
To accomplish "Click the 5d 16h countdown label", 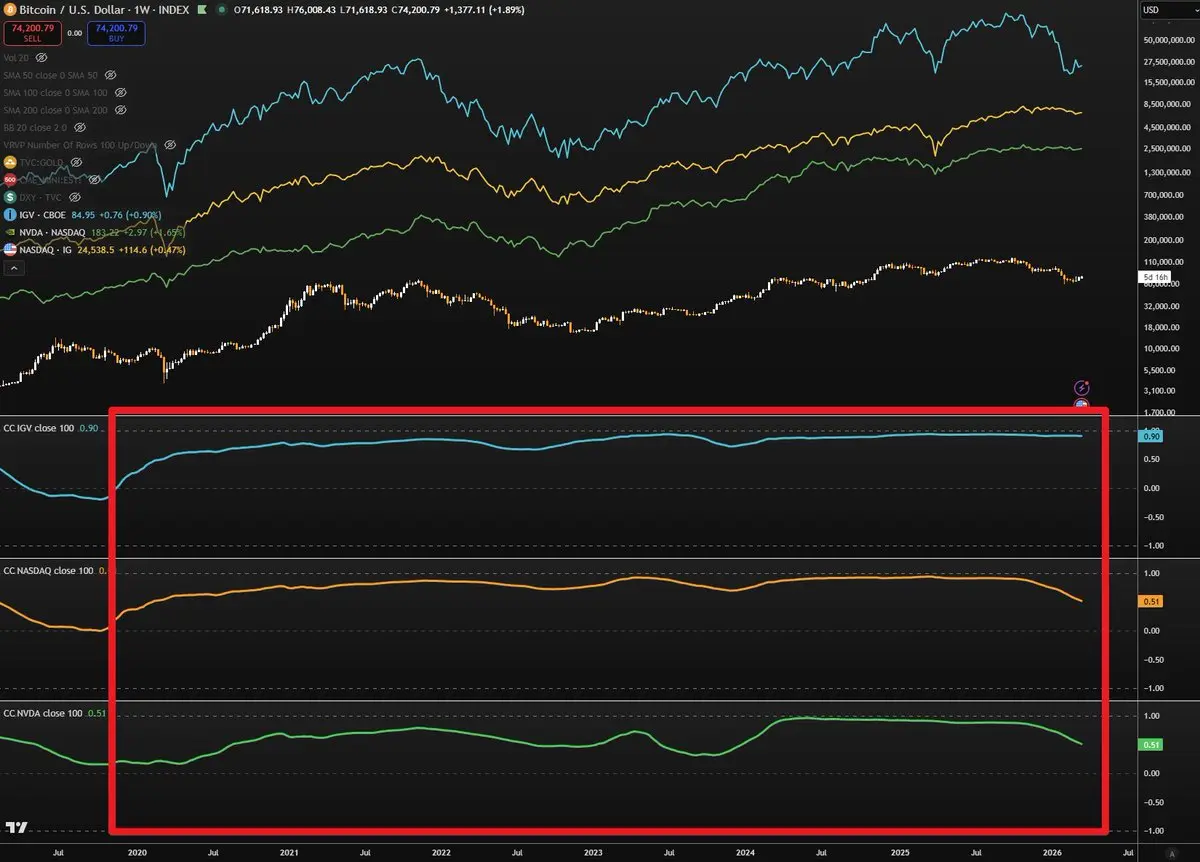I will click(1155, 276).
